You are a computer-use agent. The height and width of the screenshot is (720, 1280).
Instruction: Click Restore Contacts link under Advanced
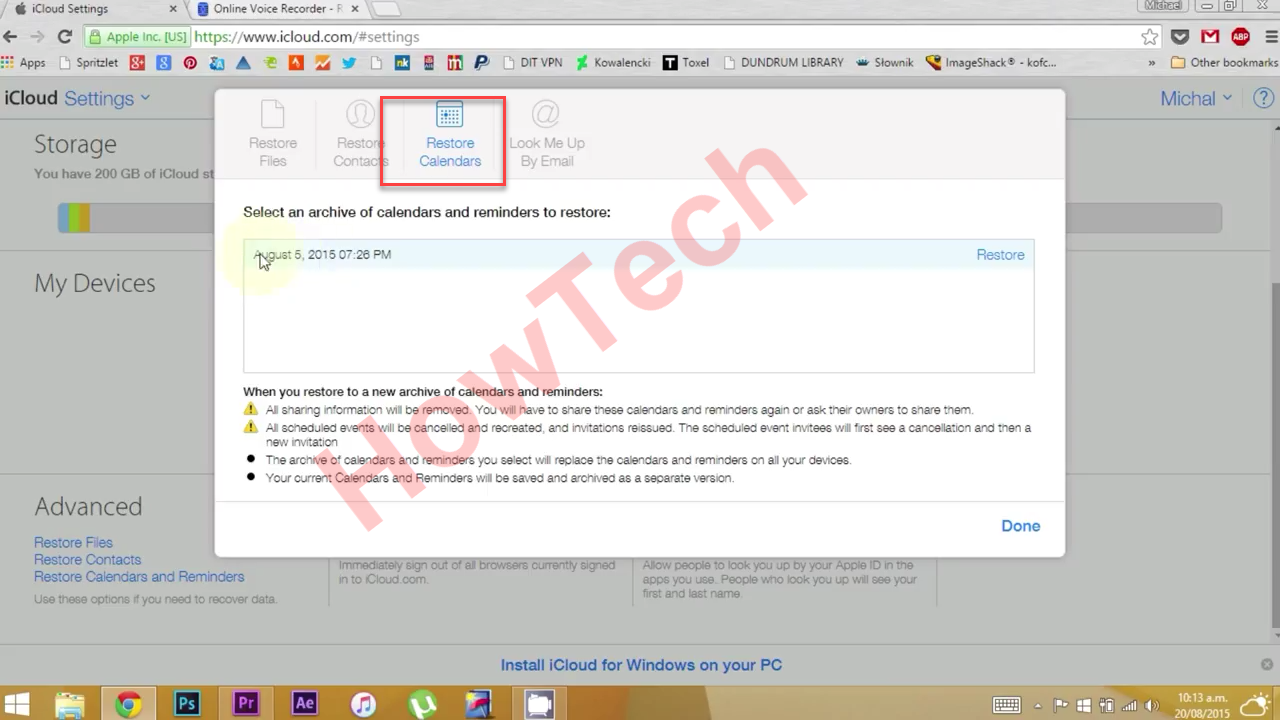point(87,559)
